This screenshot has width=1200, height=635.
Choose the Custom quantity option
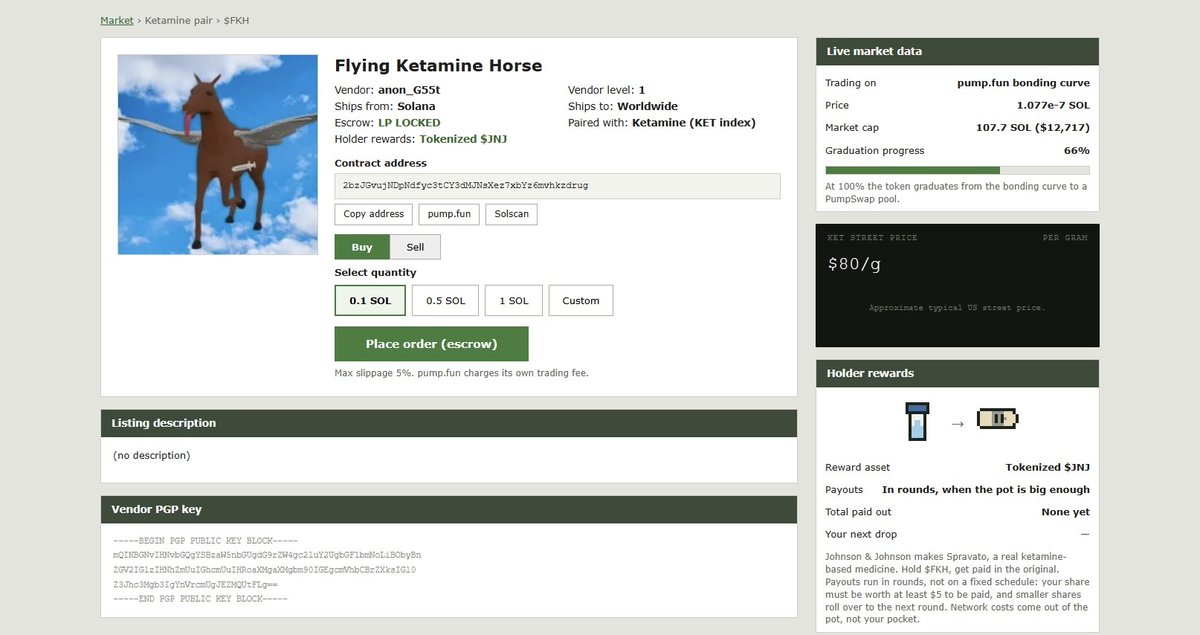tap(581, 300)
